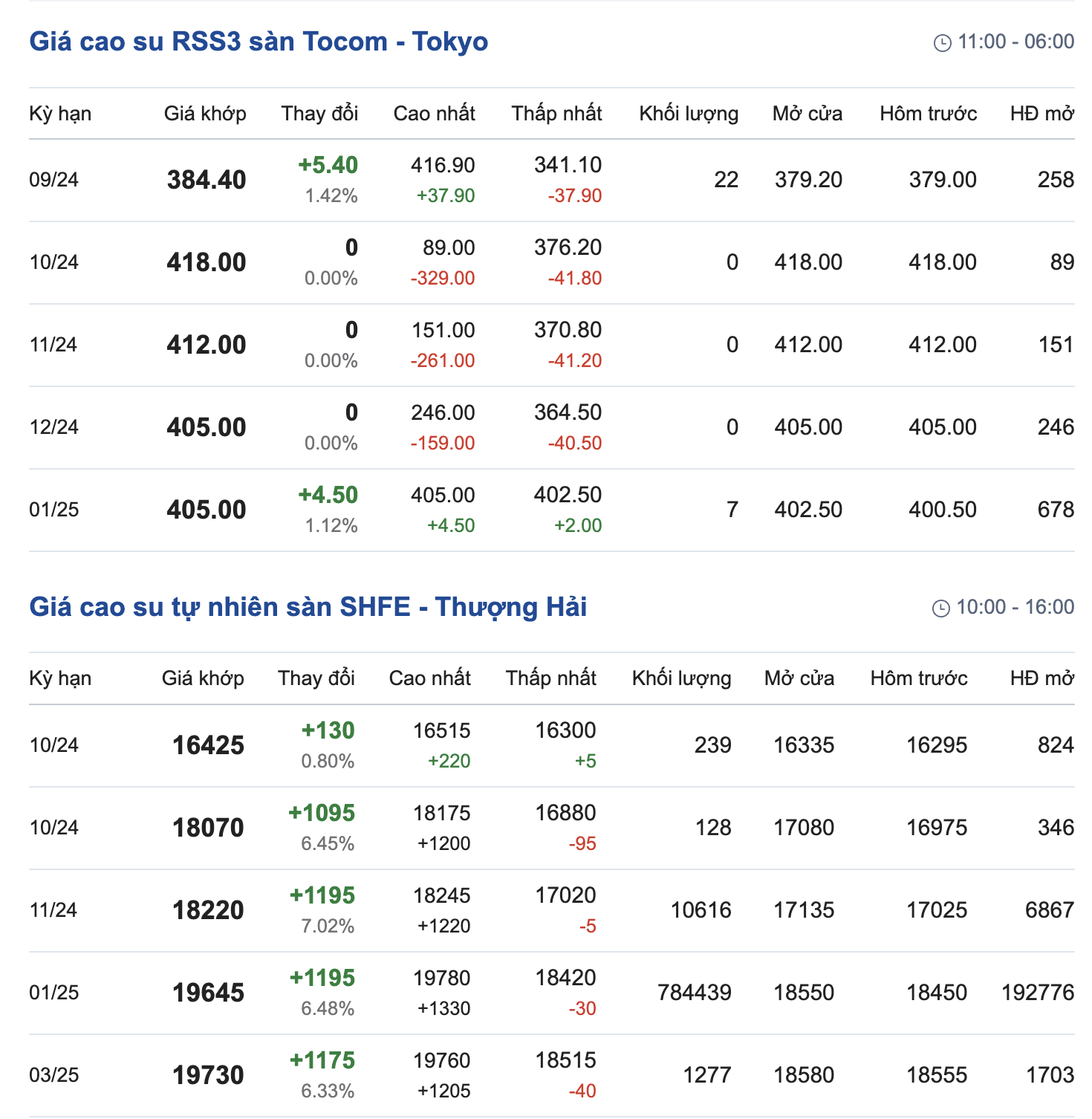The height and width of the screenshot is (1119, 1092).
Task: Select the 11/24 term in Tocom table
Action: (53, 345)
